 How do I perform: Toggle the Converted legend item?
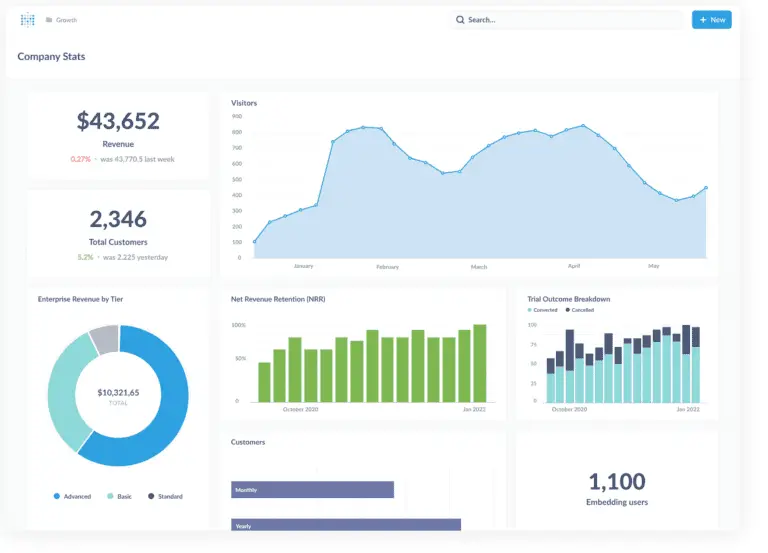tap(543, 310)
